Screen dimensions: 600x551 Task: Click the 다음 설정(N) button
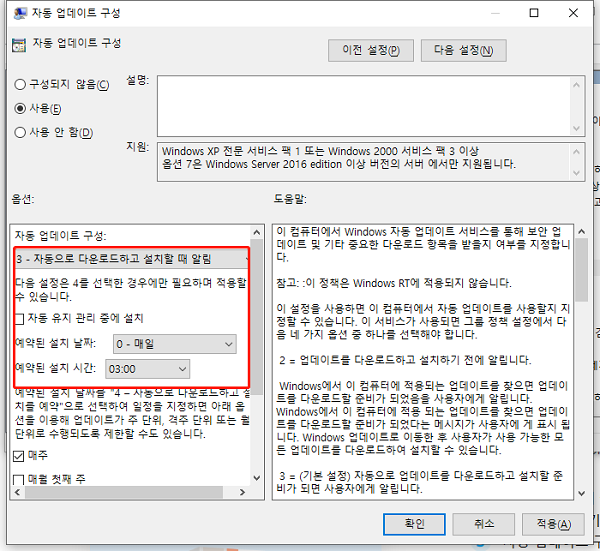[x=463, y=50]
